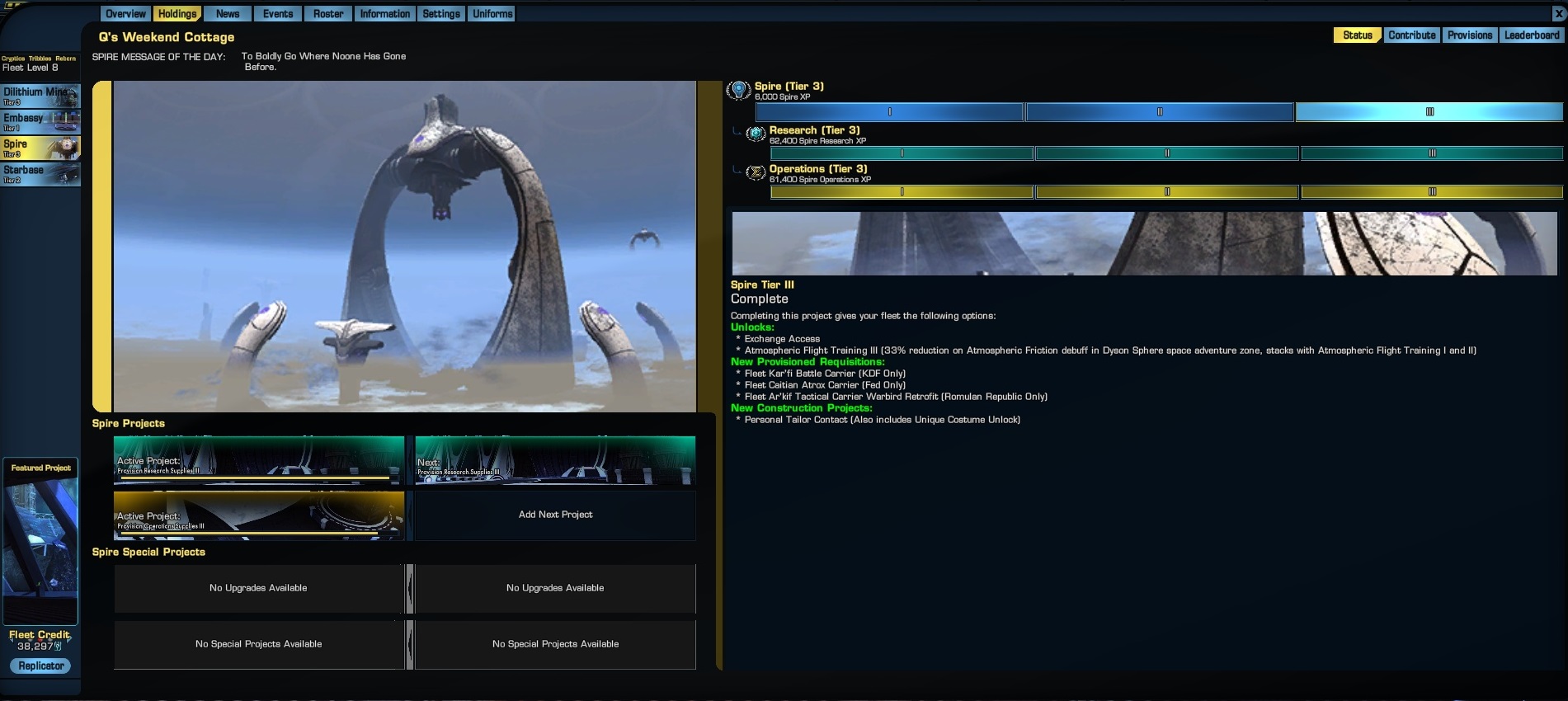
Task: Click the Research track icon
Action: 756,134
